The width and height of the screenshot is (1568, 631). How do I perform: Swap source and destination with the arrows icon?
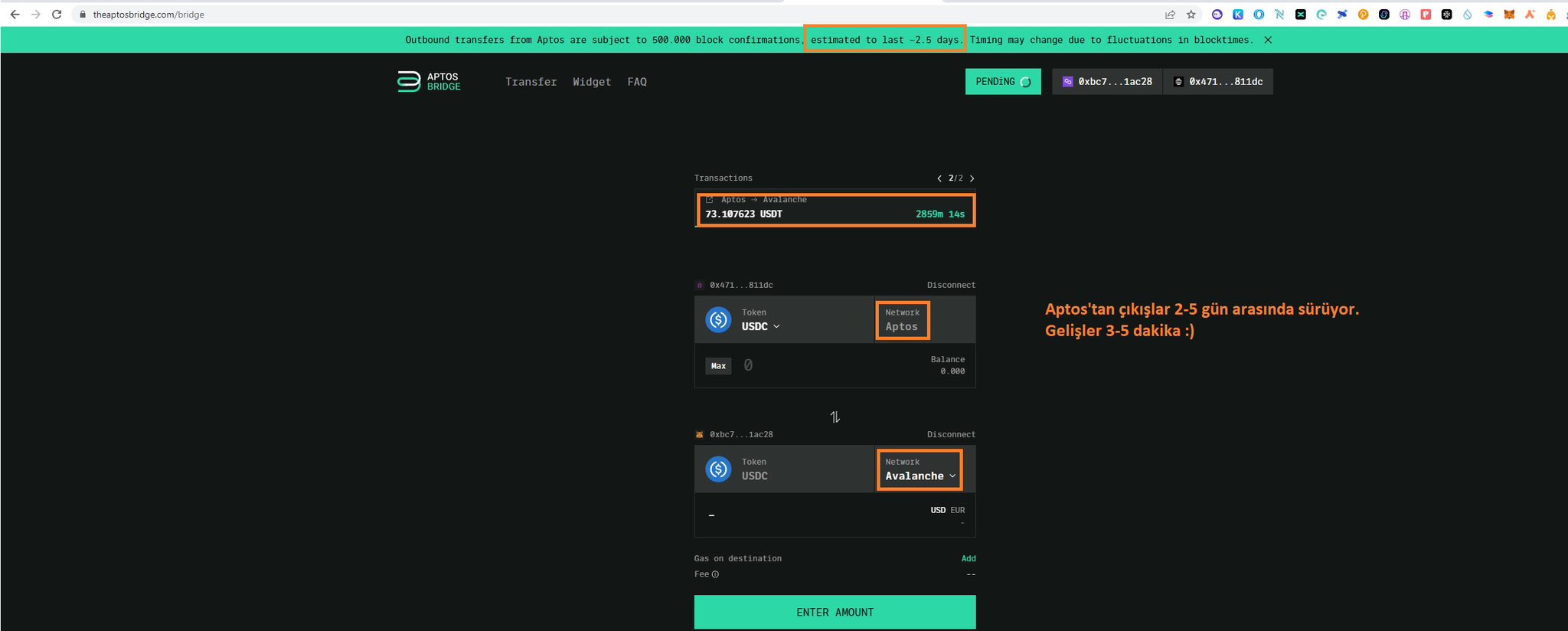[835, 417]
